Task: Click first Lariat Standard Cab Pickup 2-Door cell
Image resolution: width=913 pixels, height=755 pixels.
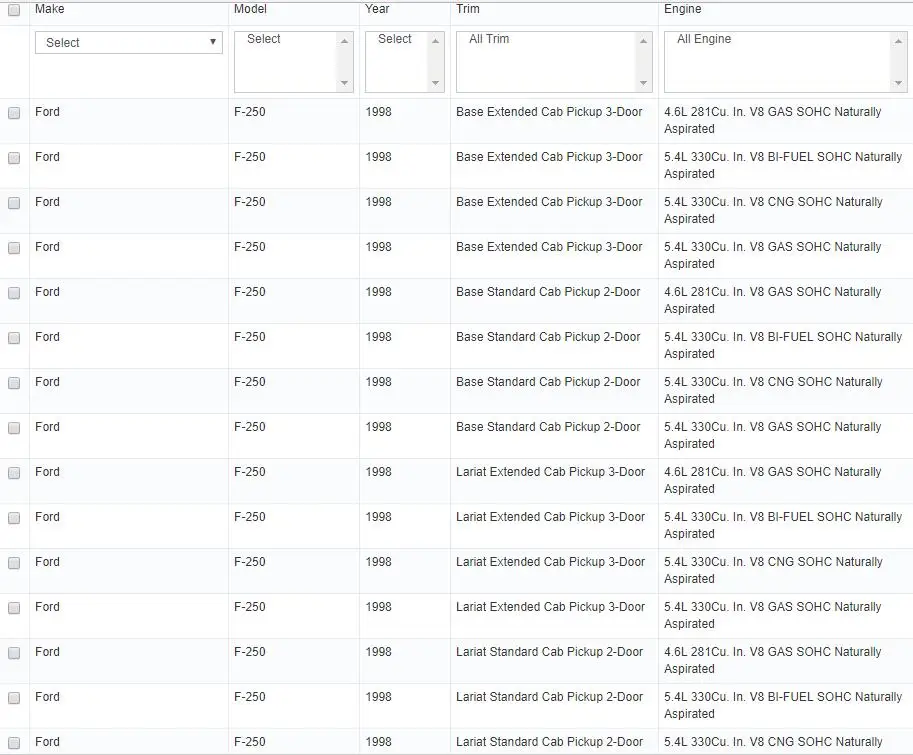Action: tap(549, 651)
